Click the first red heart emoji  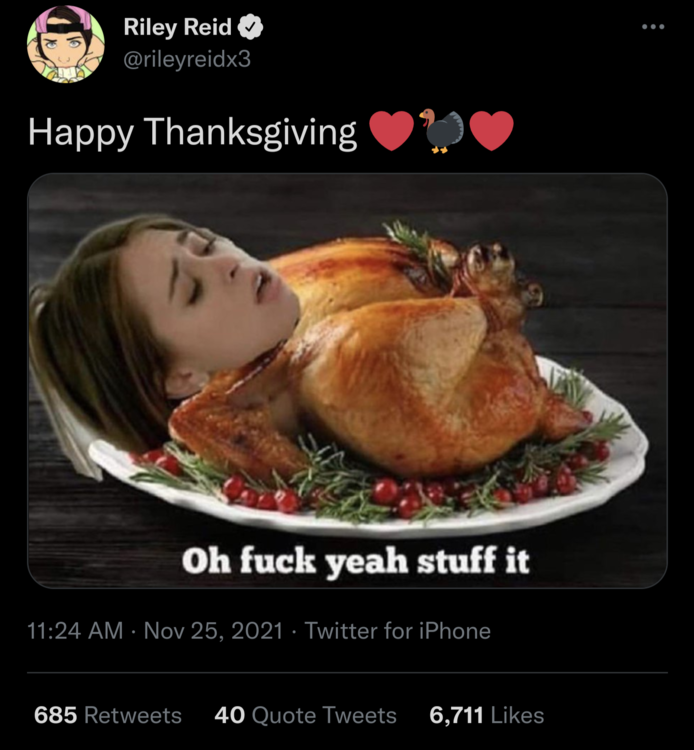pyautogui.click(x=391, y=131)
